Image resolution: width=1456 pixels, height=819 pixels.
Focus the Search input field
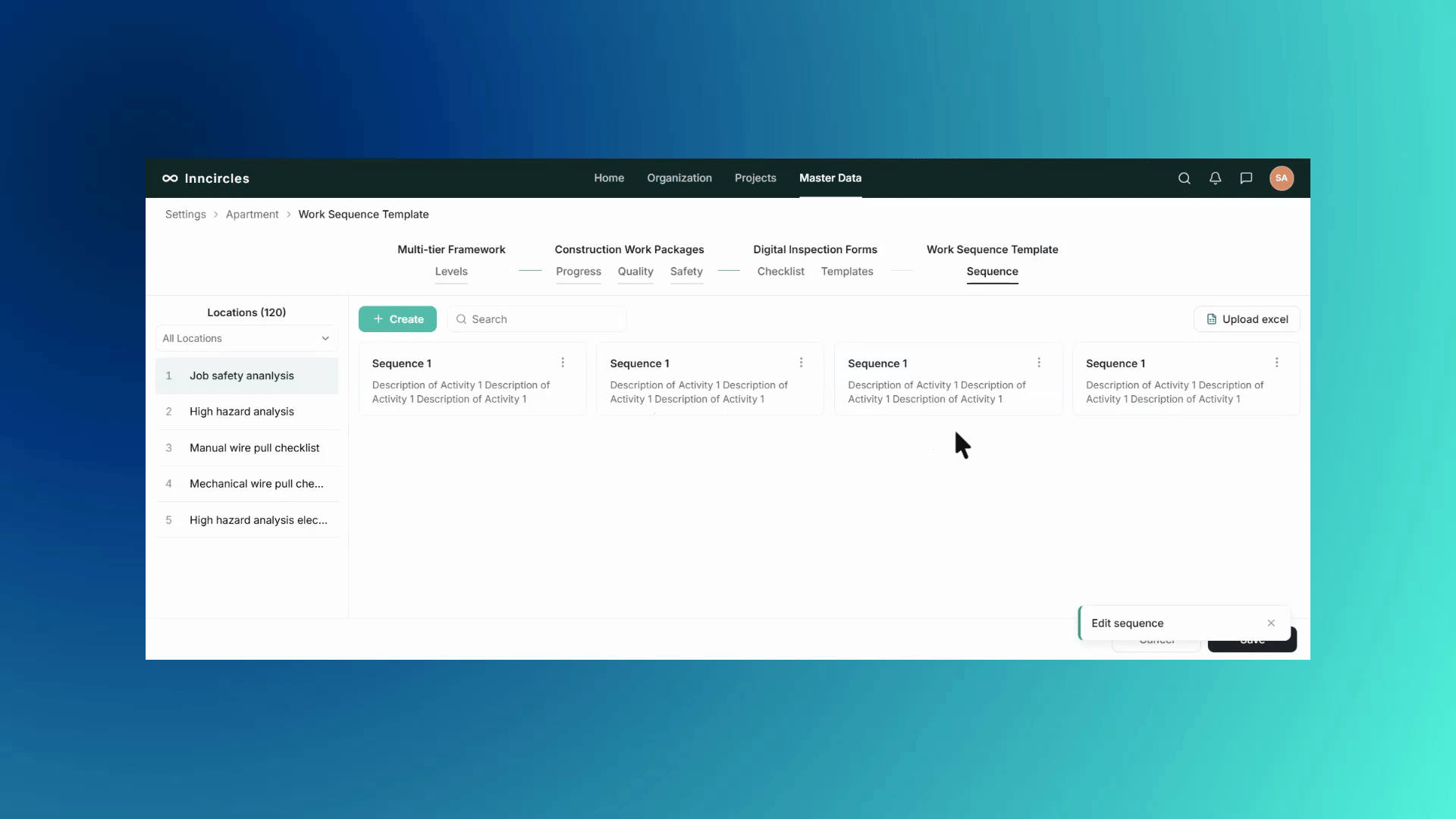[537, 319]
